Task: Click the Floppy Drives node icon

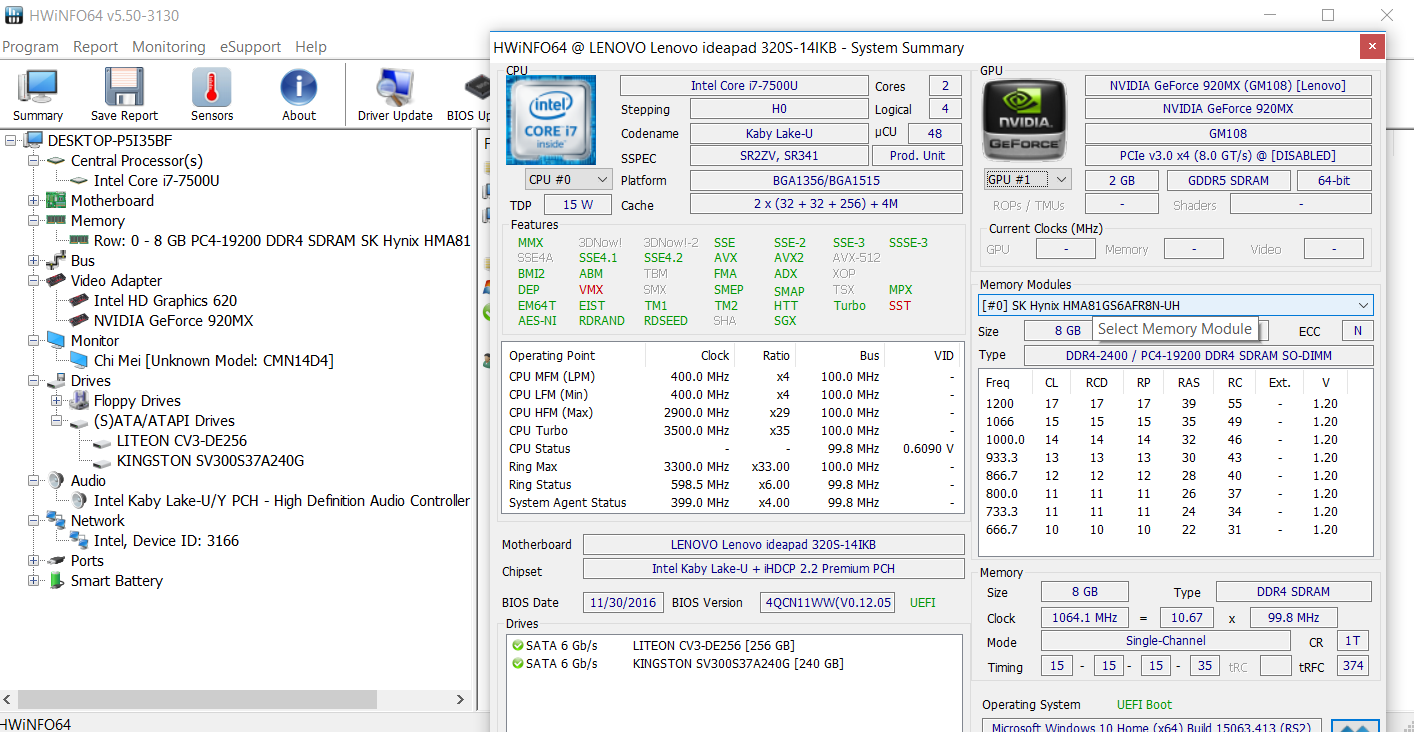Action: [79, 401]
